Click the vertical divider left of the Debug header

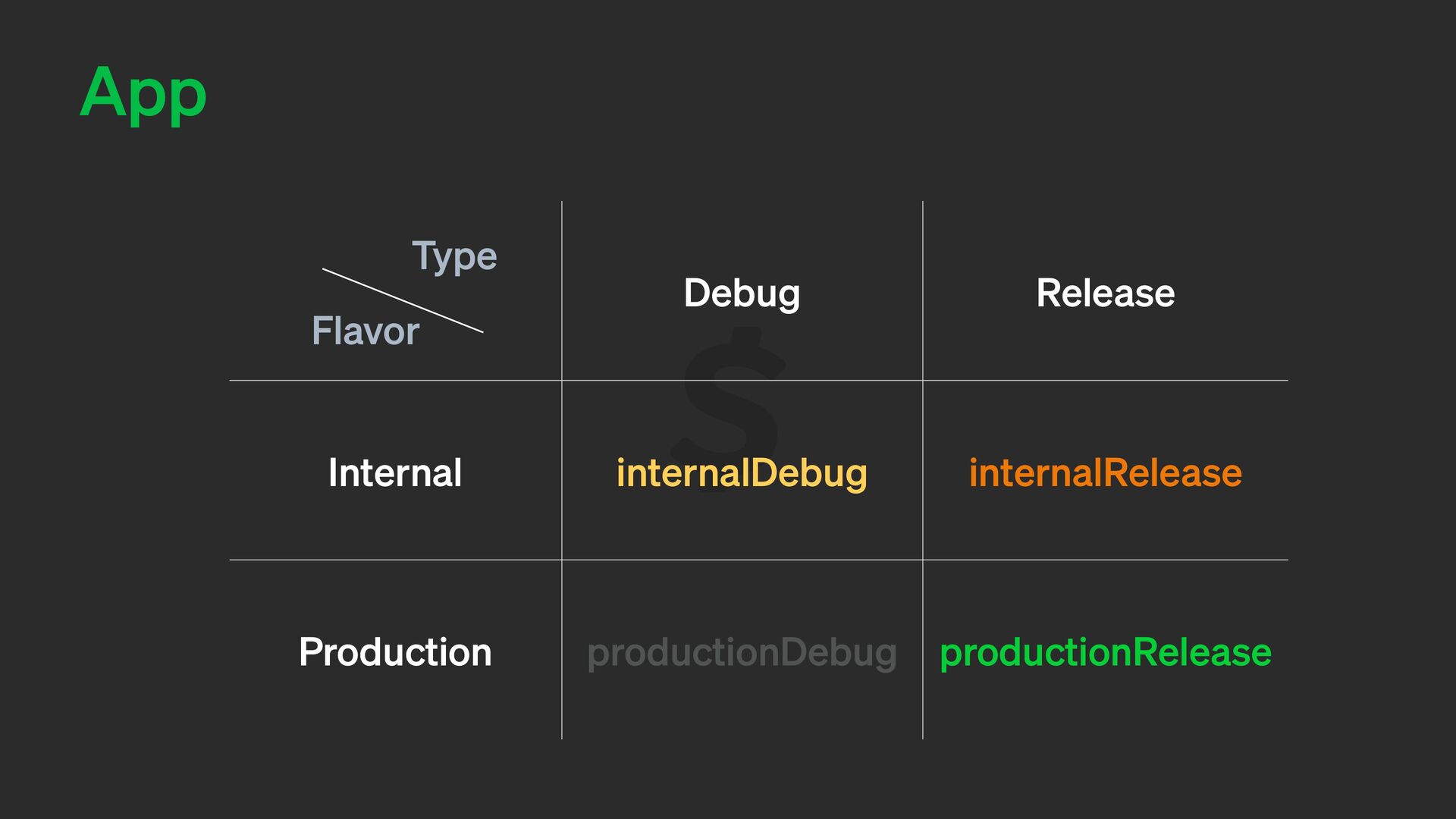coord(562,293)
